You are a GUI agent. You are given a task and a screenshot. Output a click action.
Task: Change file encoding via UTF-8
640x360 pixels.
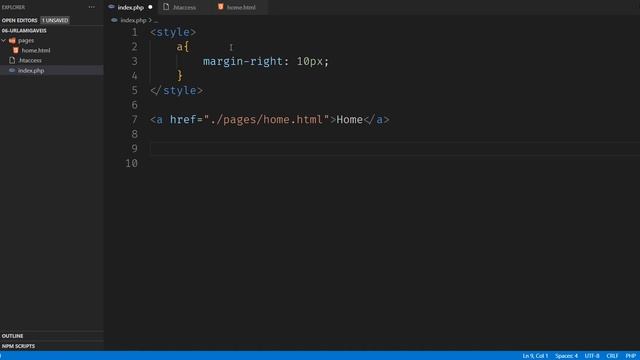592,356
